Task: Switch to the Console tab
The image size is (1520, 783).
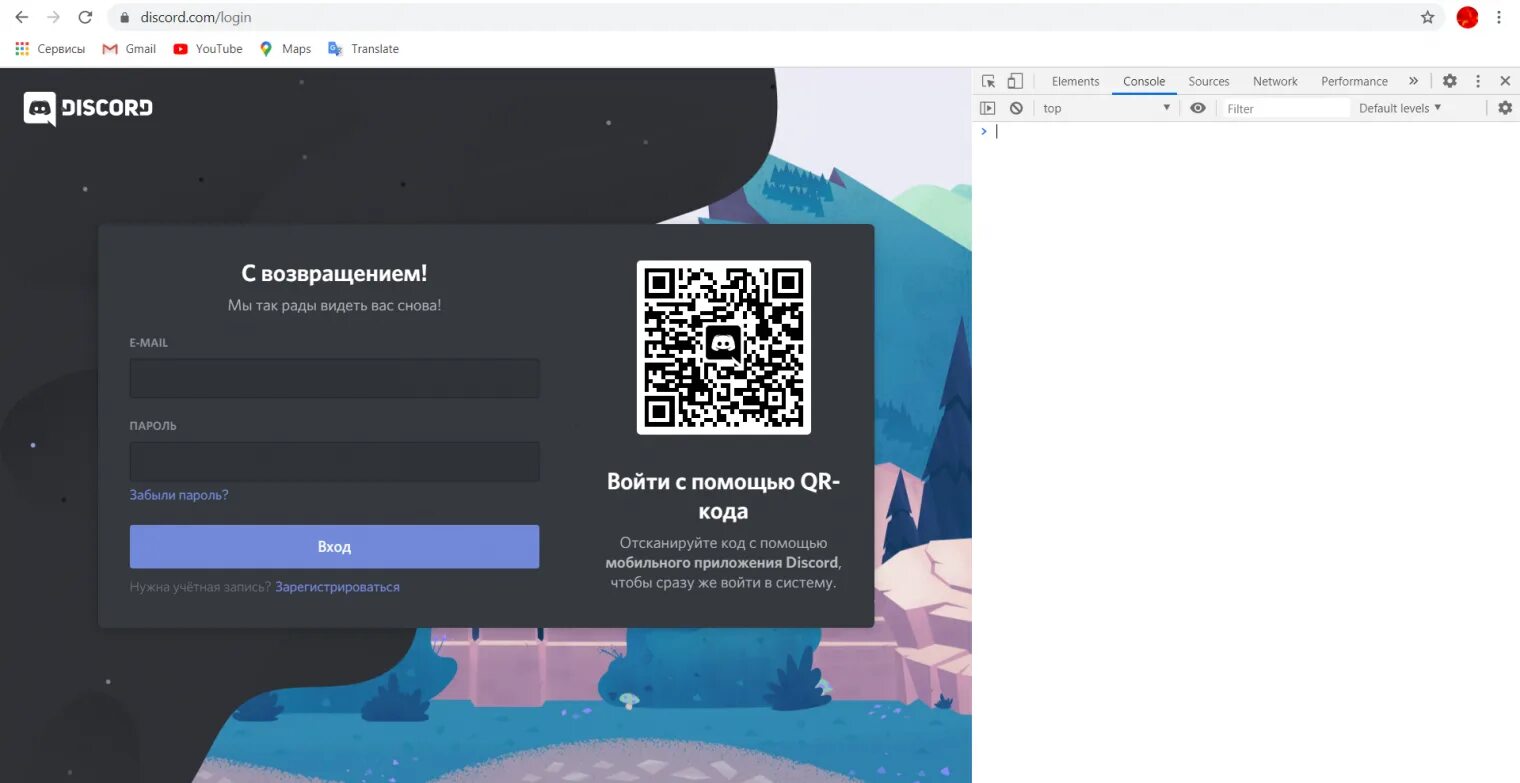Action: [1144, 81]
